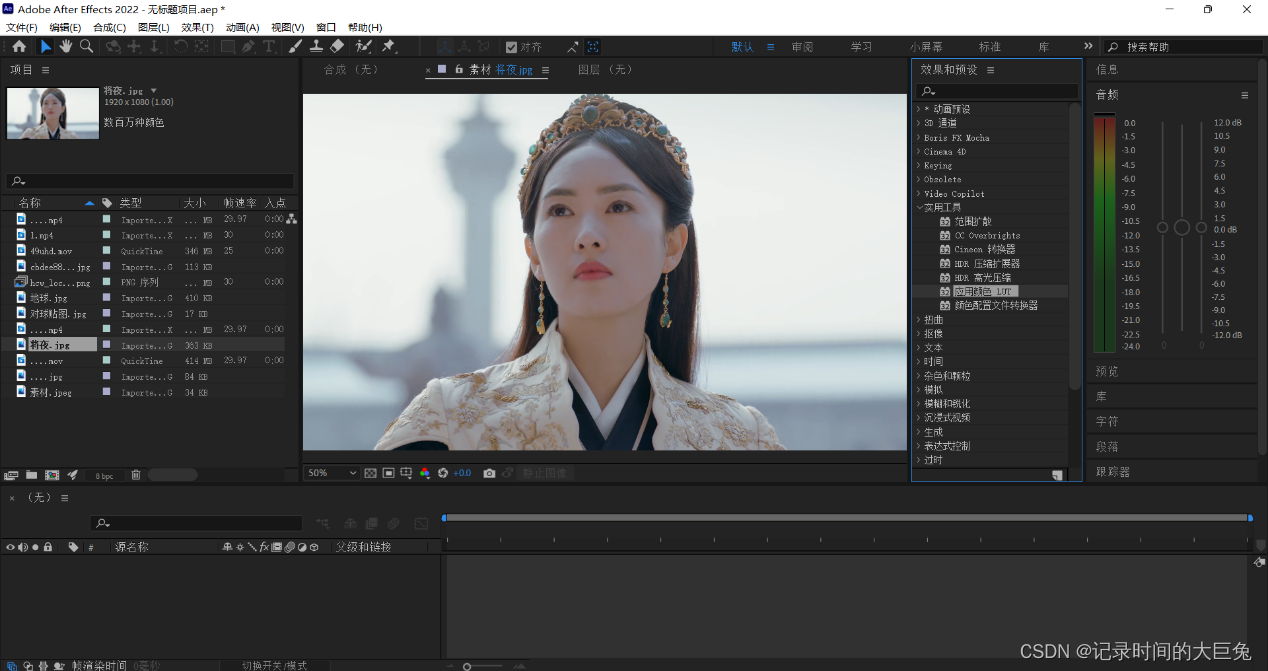The image size is (1268, 671).
Task: Expand the Video Copilot category
Action: pyautogui.click(x=918, y=193)
